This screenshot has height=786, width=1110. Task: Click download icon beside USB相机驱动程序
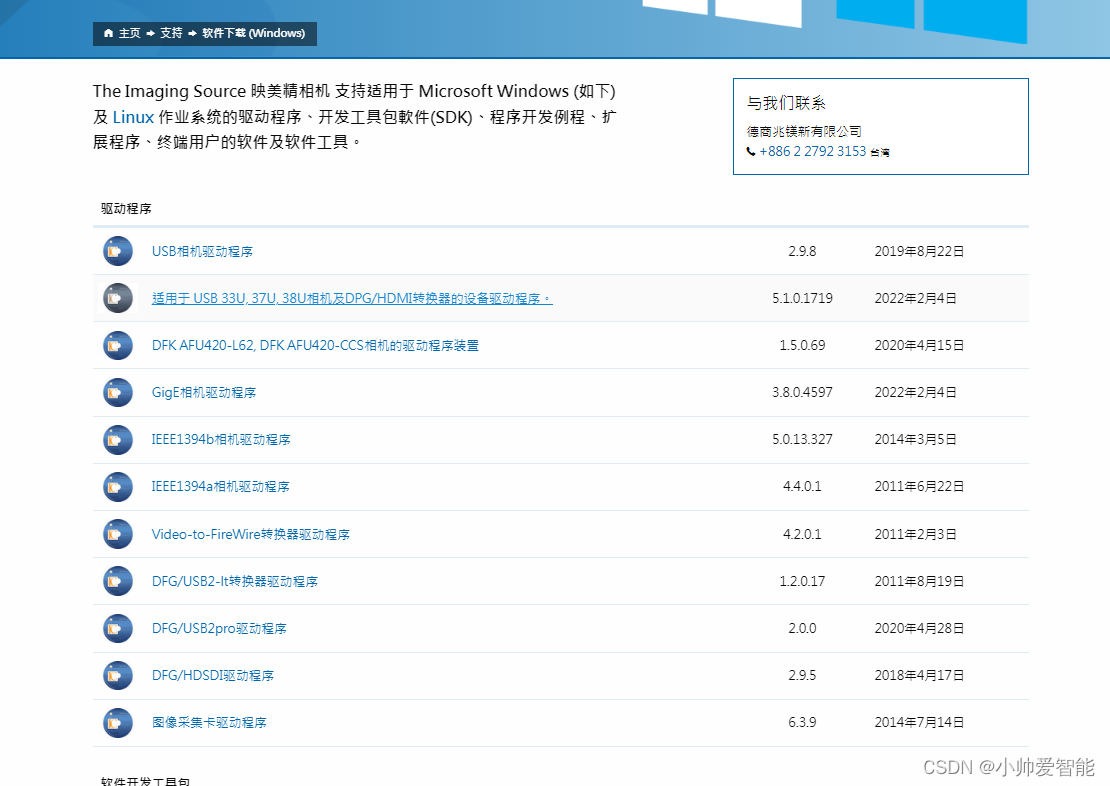point(118,251)
